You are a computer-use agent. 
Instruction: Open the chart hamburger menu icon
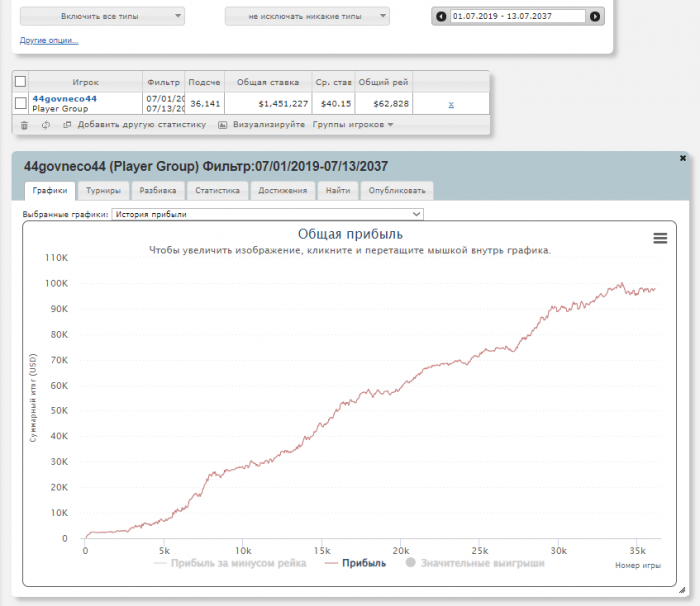point(660,238)
